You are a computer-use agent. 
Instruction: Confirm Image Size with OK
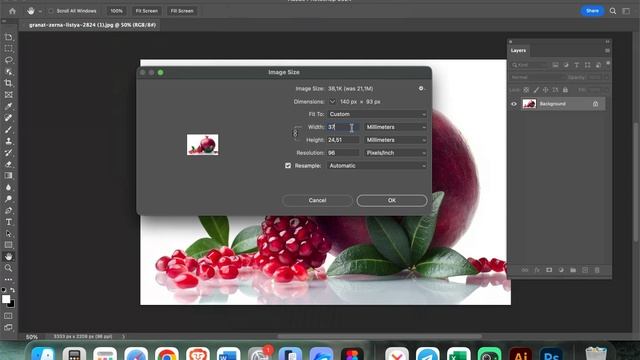pos(392,200)
